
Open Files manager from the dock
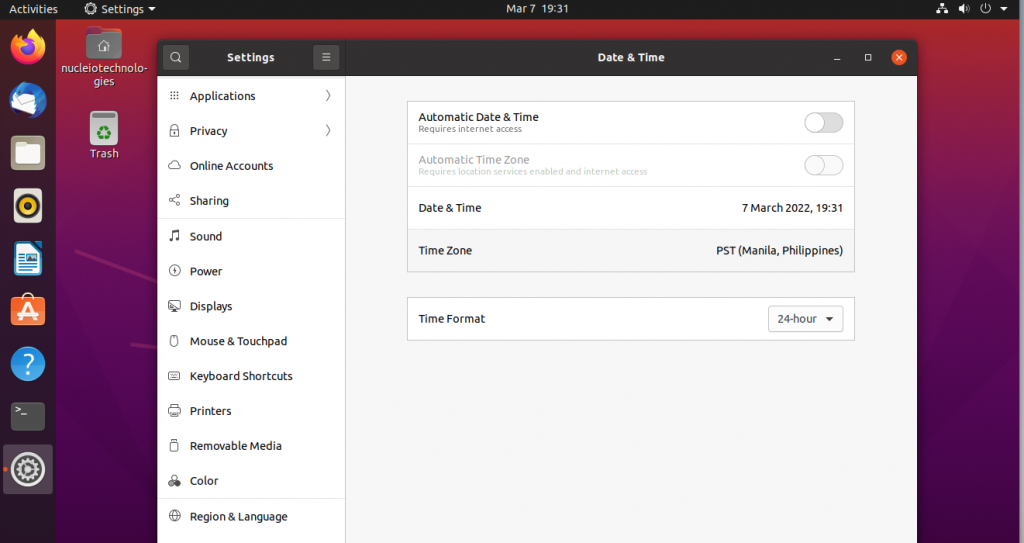(27, 153)
